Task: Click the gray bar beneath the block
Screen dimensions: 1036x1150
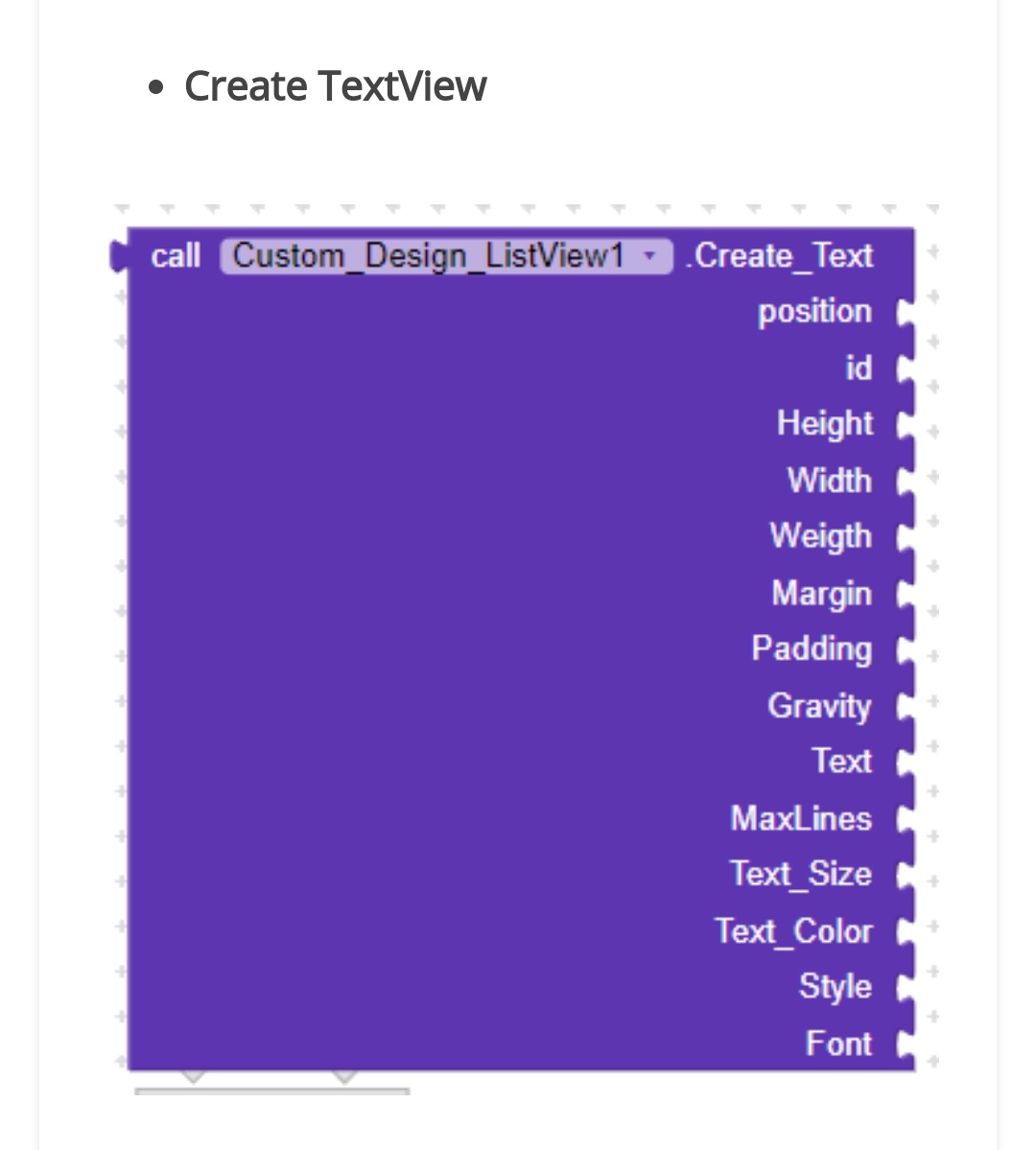Action: [x=271, y=1091]
